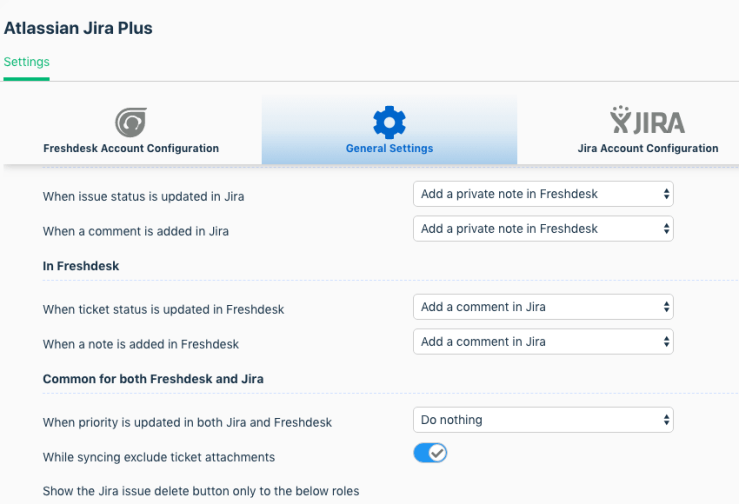Click 'When priority is updated' label

(187, 422)
